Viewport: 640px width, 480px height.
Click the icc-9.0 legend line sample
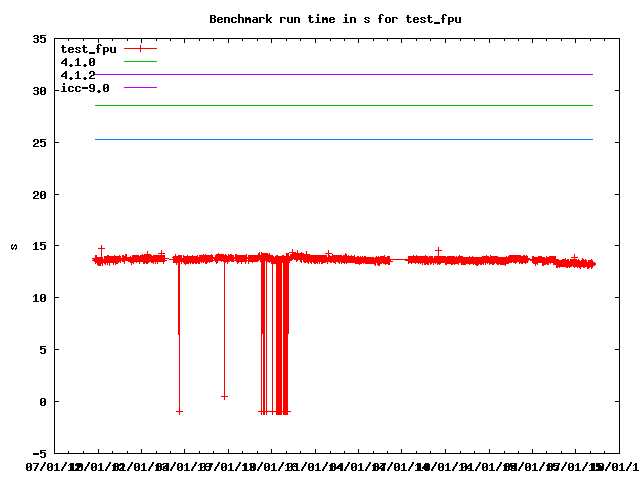[141, 88]
